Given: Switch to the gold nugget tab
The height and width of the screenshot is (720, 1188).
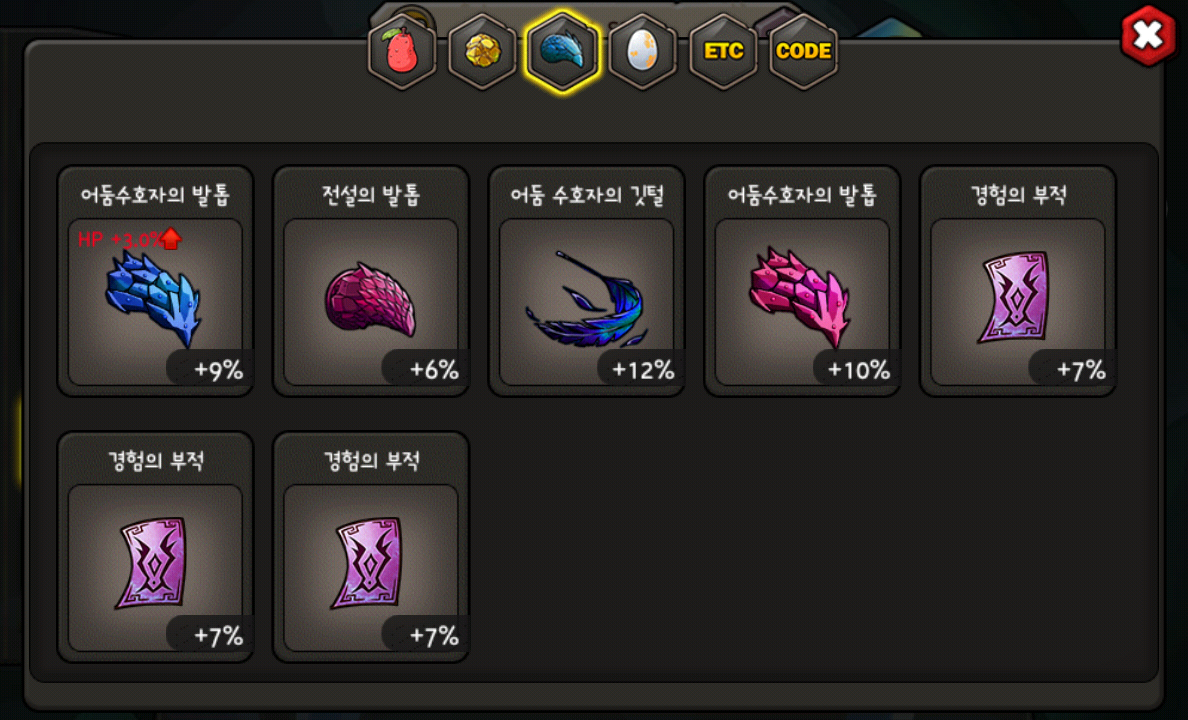Looking at the screenshot, I should point(482,52).
